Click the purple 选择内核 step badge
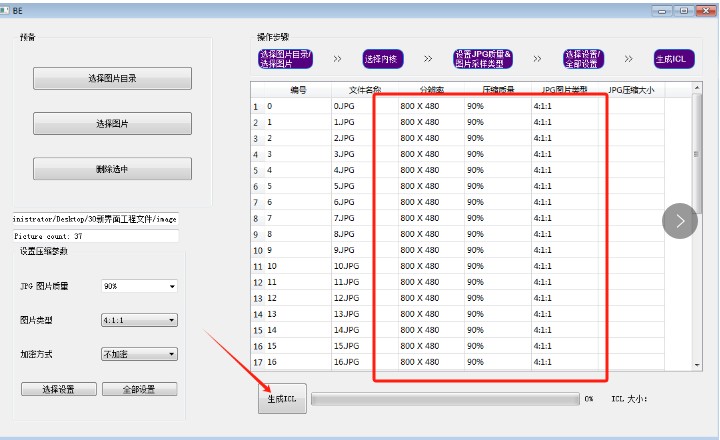Viewport: 720px width, 440px height. pyautogui.click(x=383, y=59)
